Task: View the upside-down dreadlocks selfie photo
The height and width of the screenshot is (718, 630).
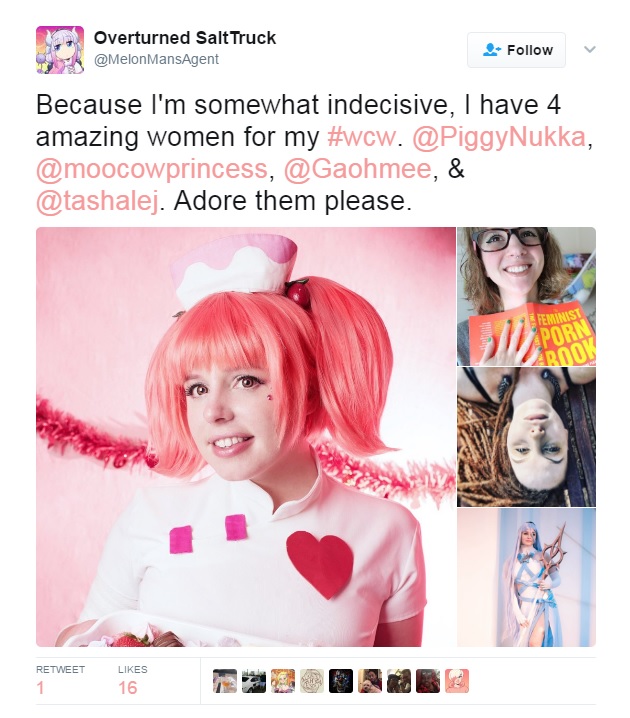Action: tap(527, 437)
